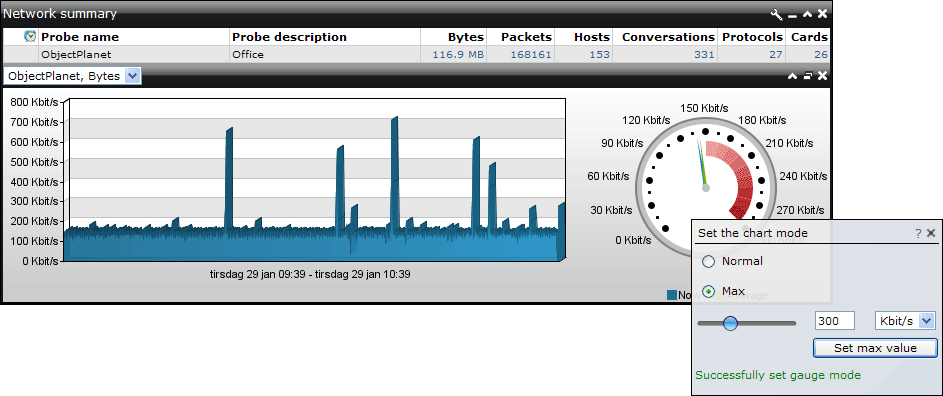Viewport: 943px width, 396px height.
Task: Open the Kbit/s unit dropdown
Action: 905,321
